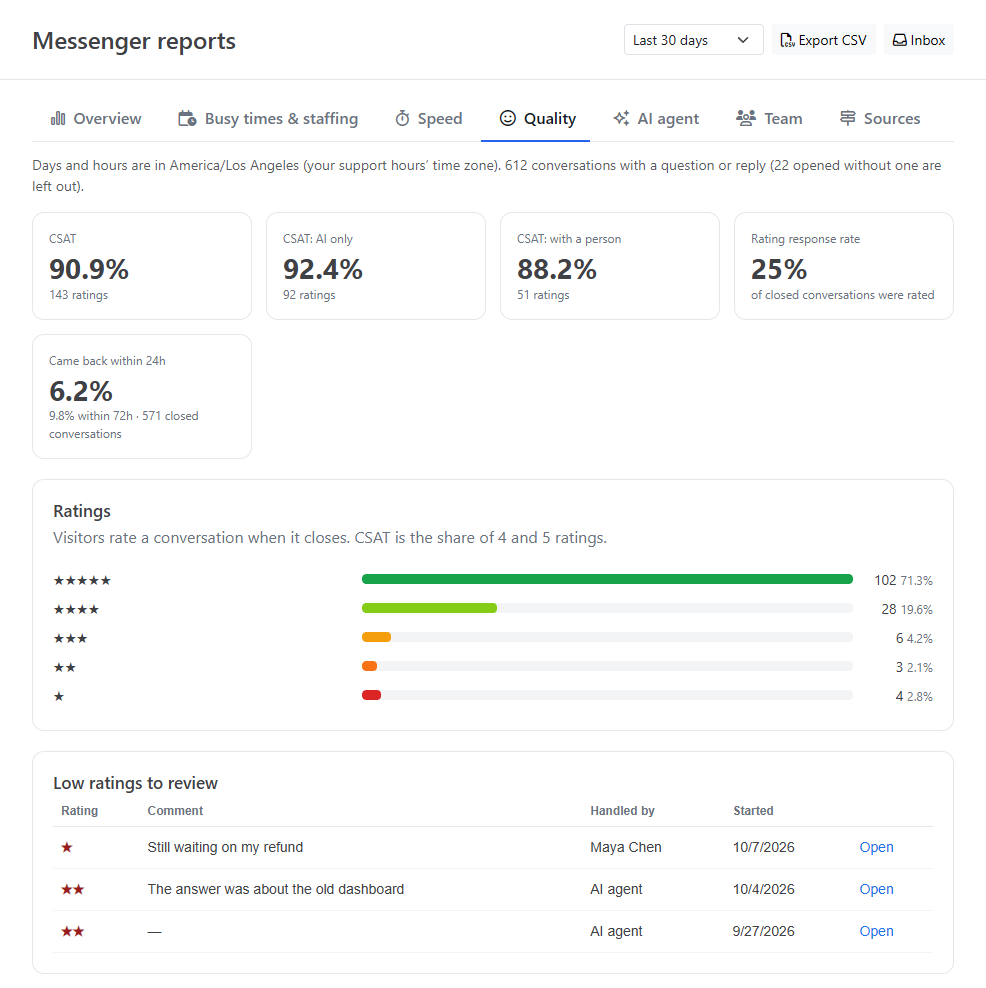Click the CSAT: AI only 92.4% card

[375, 266]
